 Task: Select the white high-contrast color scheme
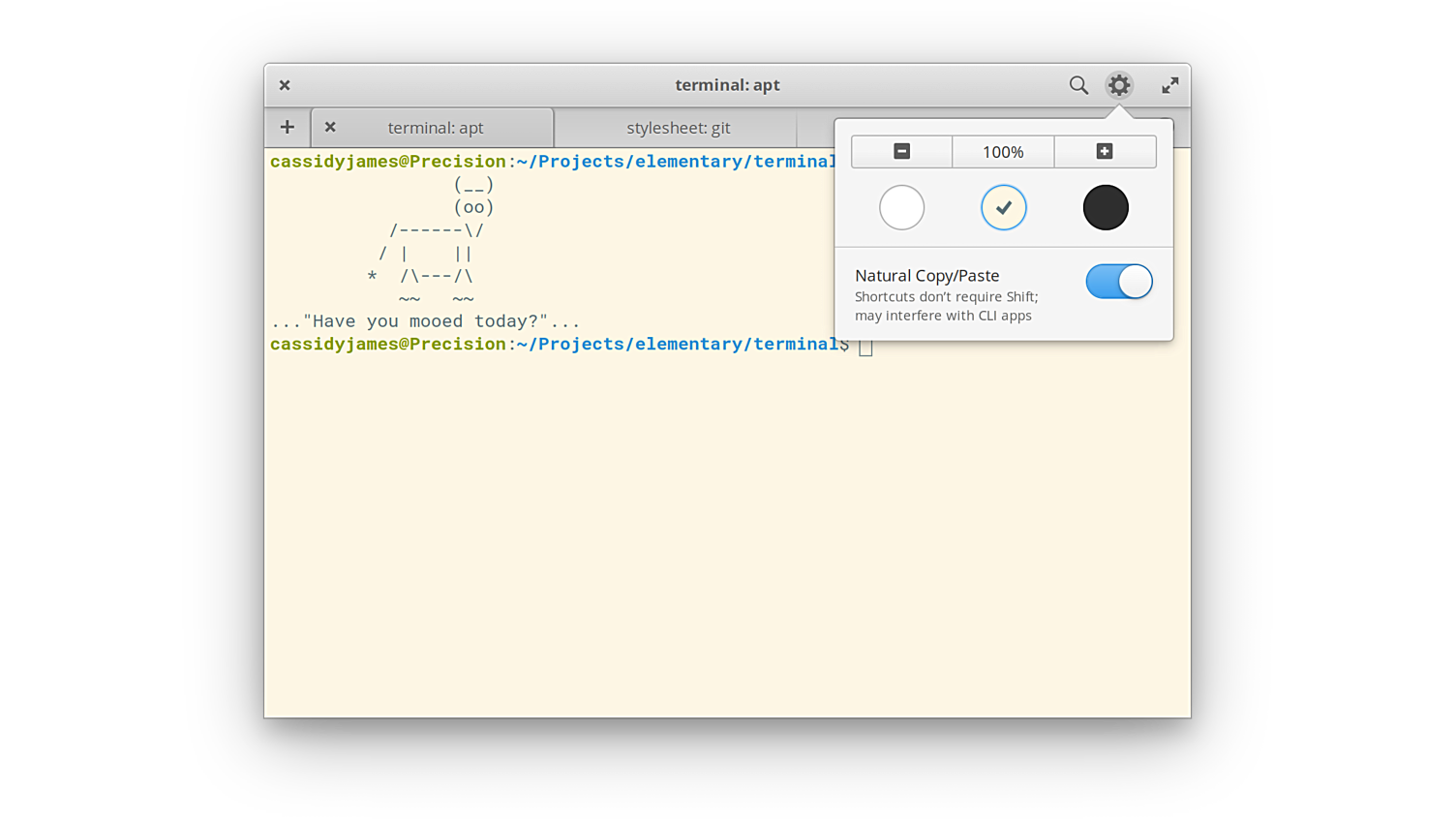coord(901,207)
